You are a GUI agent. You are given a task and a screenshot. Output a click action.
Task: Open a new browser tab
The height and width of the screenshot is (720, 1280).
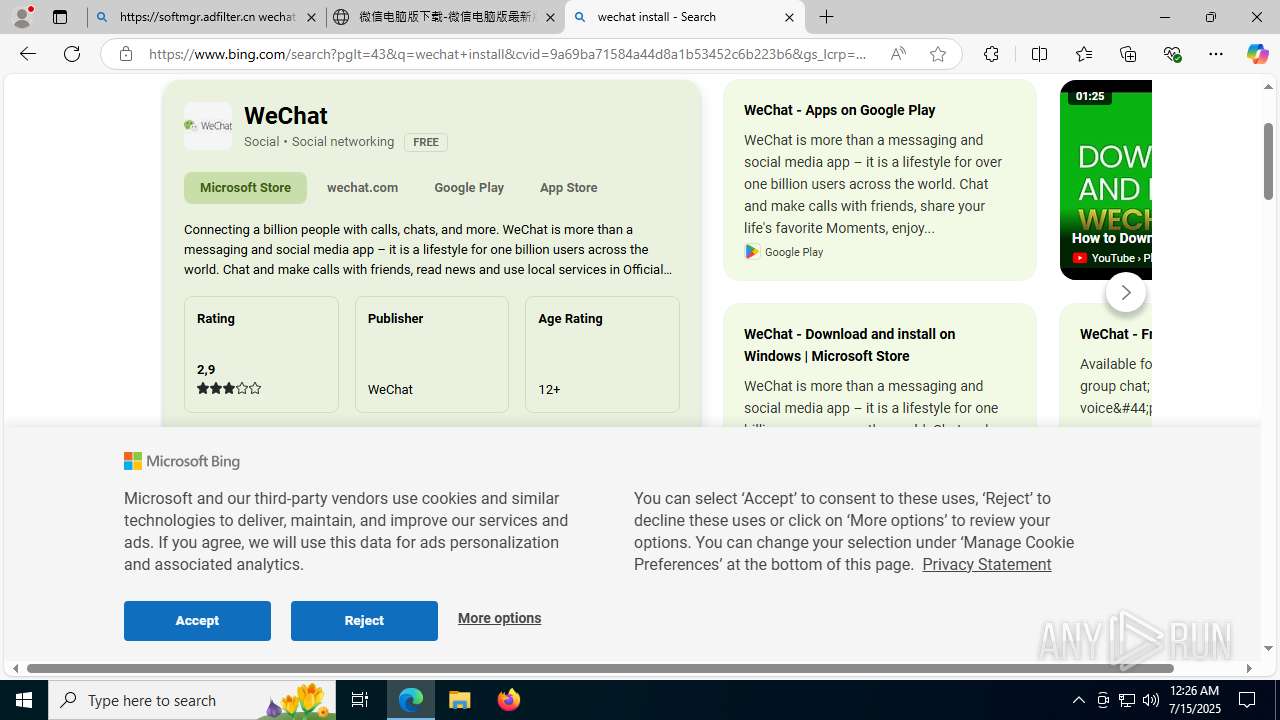[826, 17]
